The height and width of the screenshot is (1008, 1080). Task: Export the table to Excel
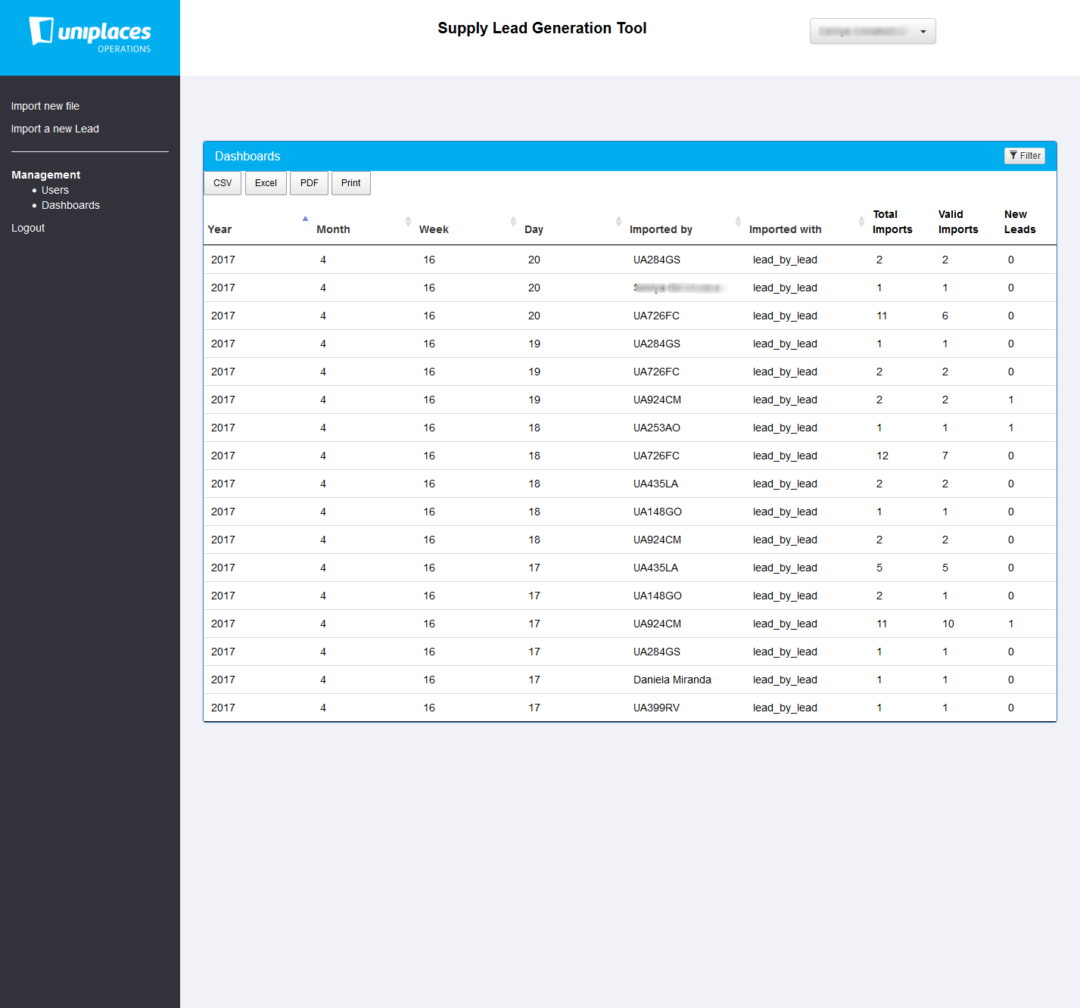point(265,183)
